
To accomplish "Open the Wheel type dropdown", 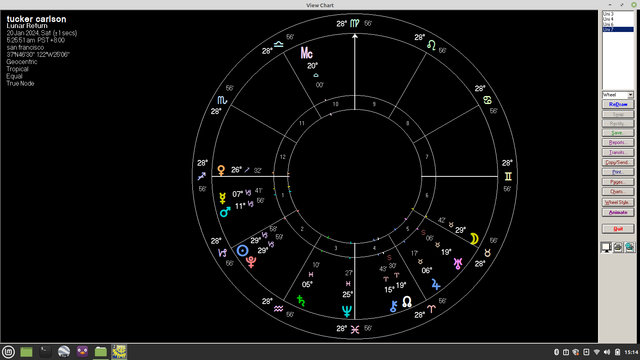I will (x=618, y=95).
